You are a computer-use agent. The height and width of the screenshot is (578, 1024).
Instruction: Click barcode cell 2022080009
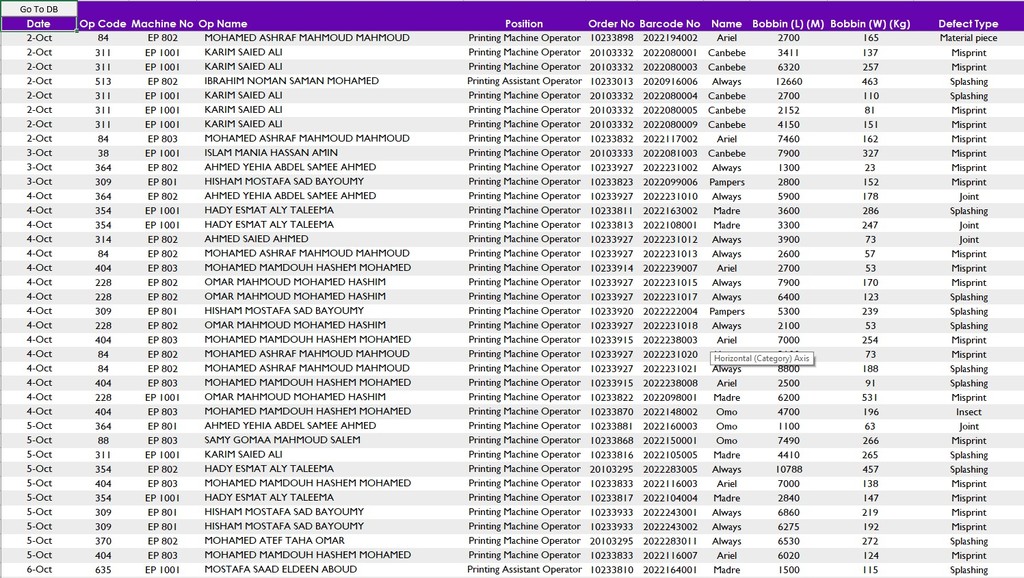[670, 124]
